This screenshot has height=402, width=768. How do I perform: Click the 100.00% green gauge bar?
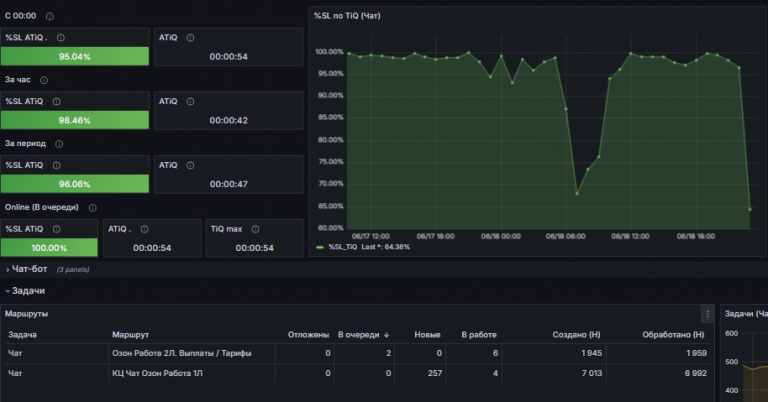coord(49,248)
